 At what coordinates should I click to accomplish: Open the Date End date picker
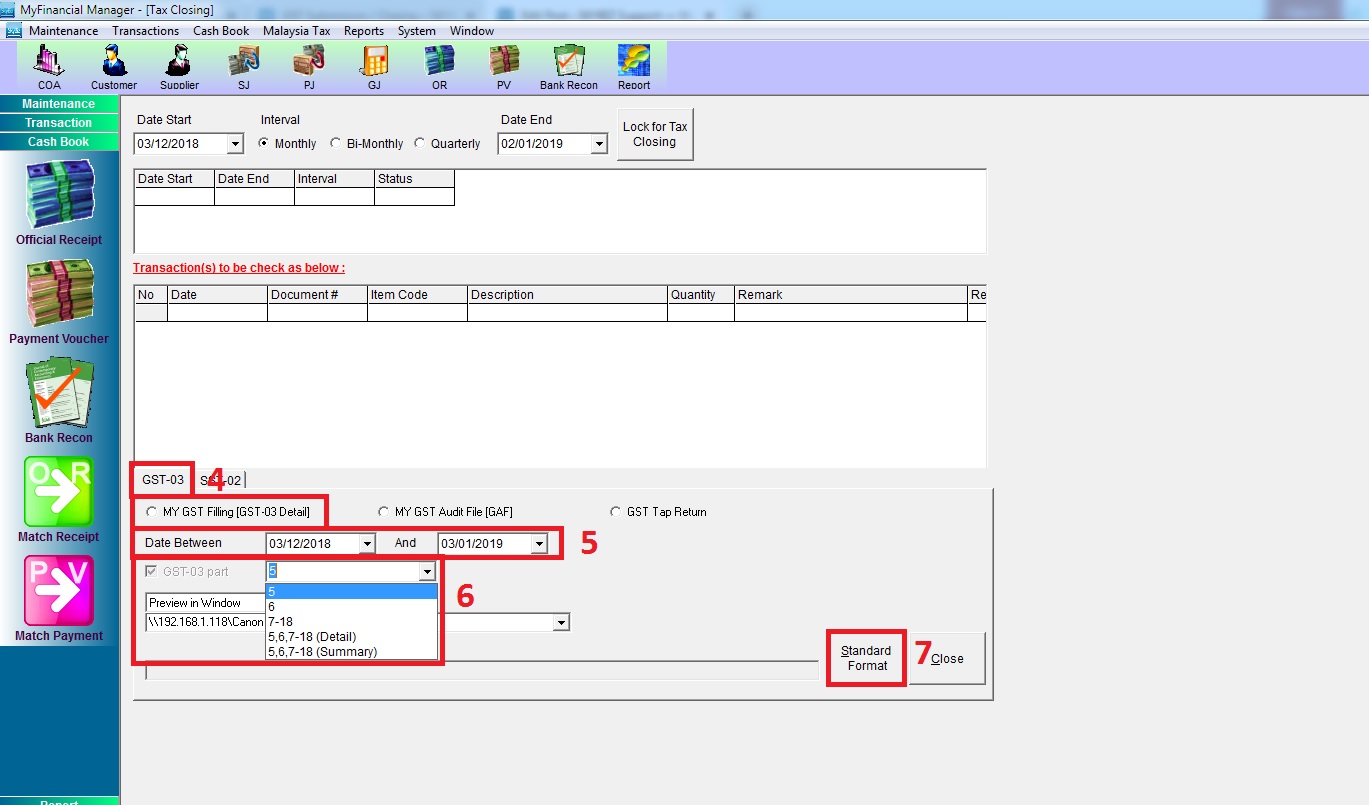pyautogui.click(x=599, y=144)
